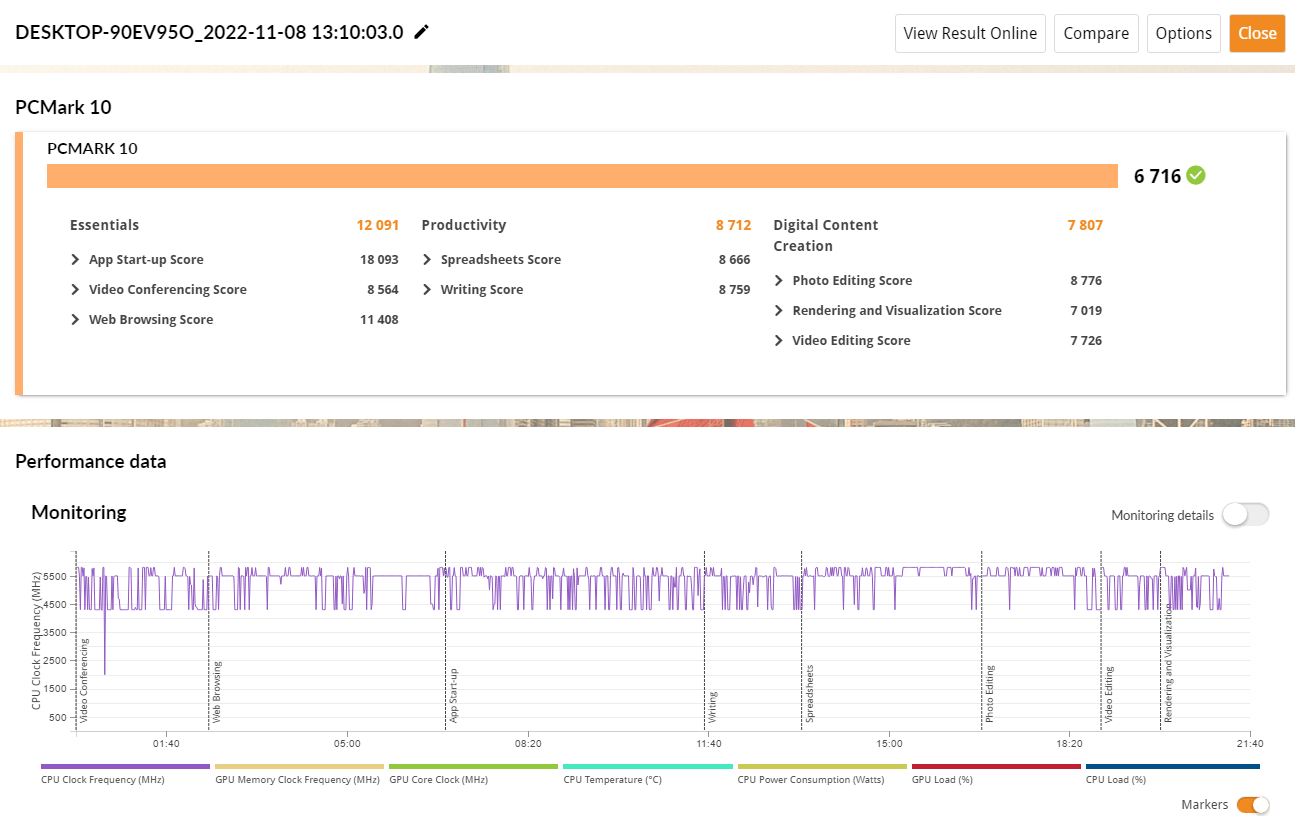
Task: Click the Web Browsing value 11 408
Action: tap(379, 320)
